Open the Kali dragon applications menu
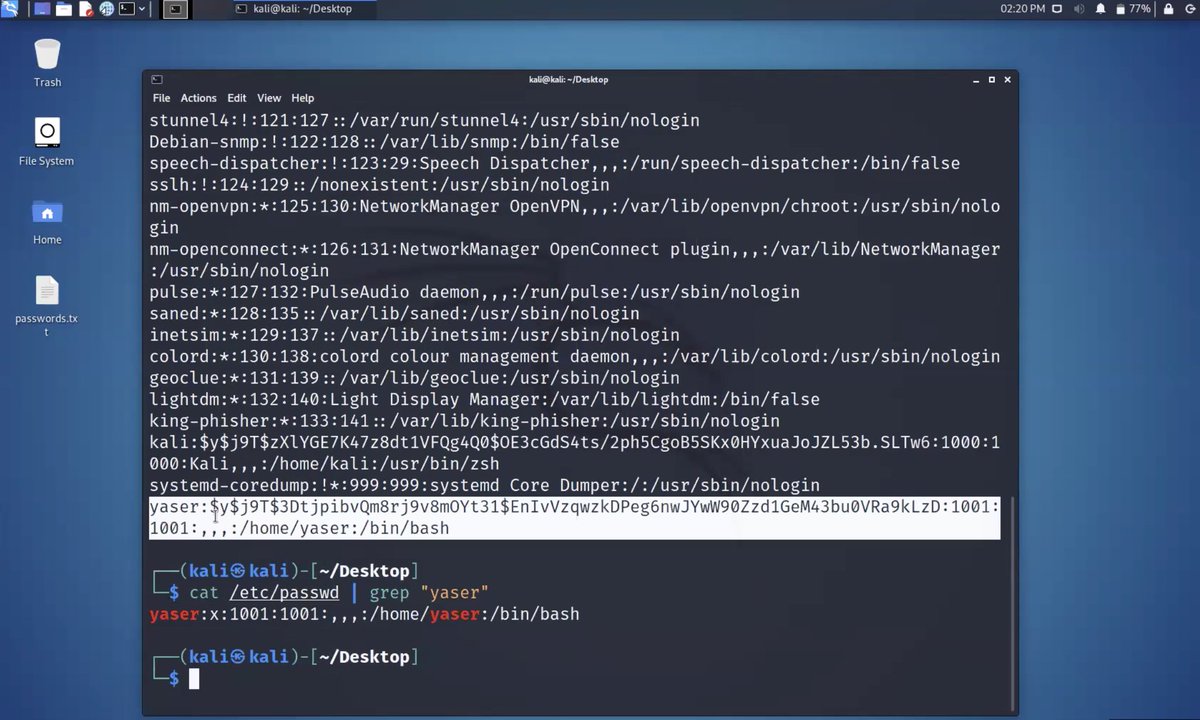The width and height of the screenshot is (1200, 720). 9,9
